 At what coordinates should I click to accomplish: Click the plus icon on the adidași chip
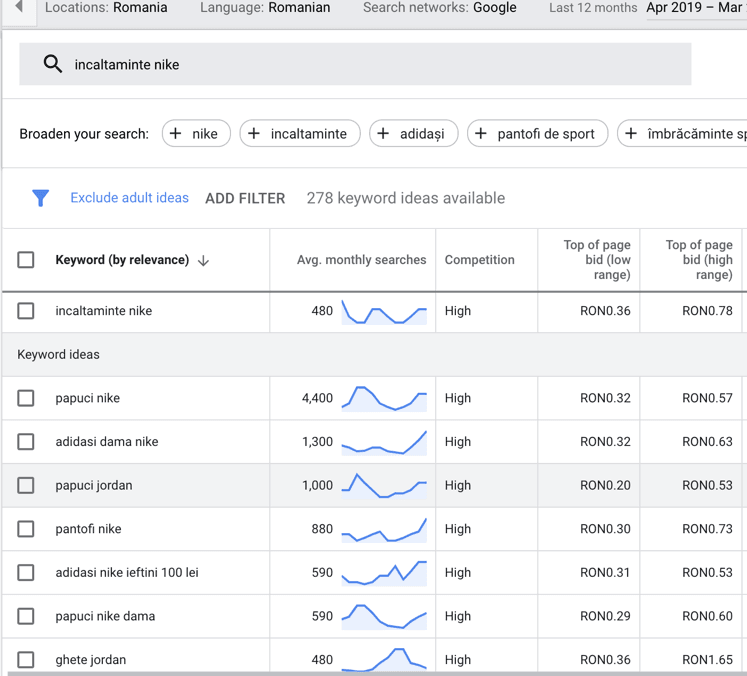point(383,134)
